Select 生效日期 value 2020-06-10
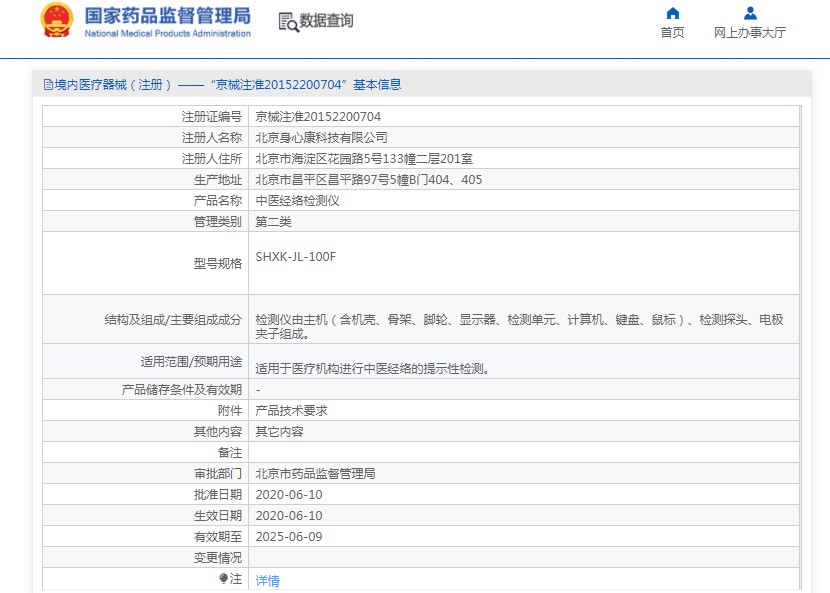830x593 pixels. click(x=289, y=516)
